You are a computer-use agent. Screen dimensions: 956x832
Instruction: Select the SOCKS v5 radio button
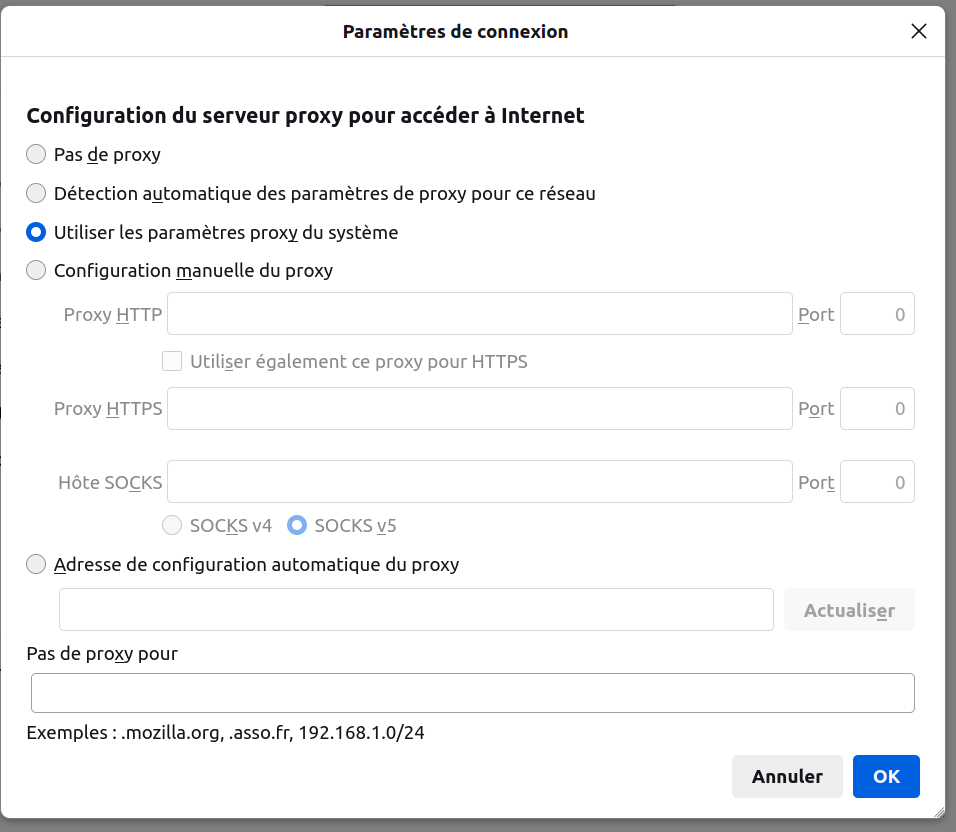297,525
